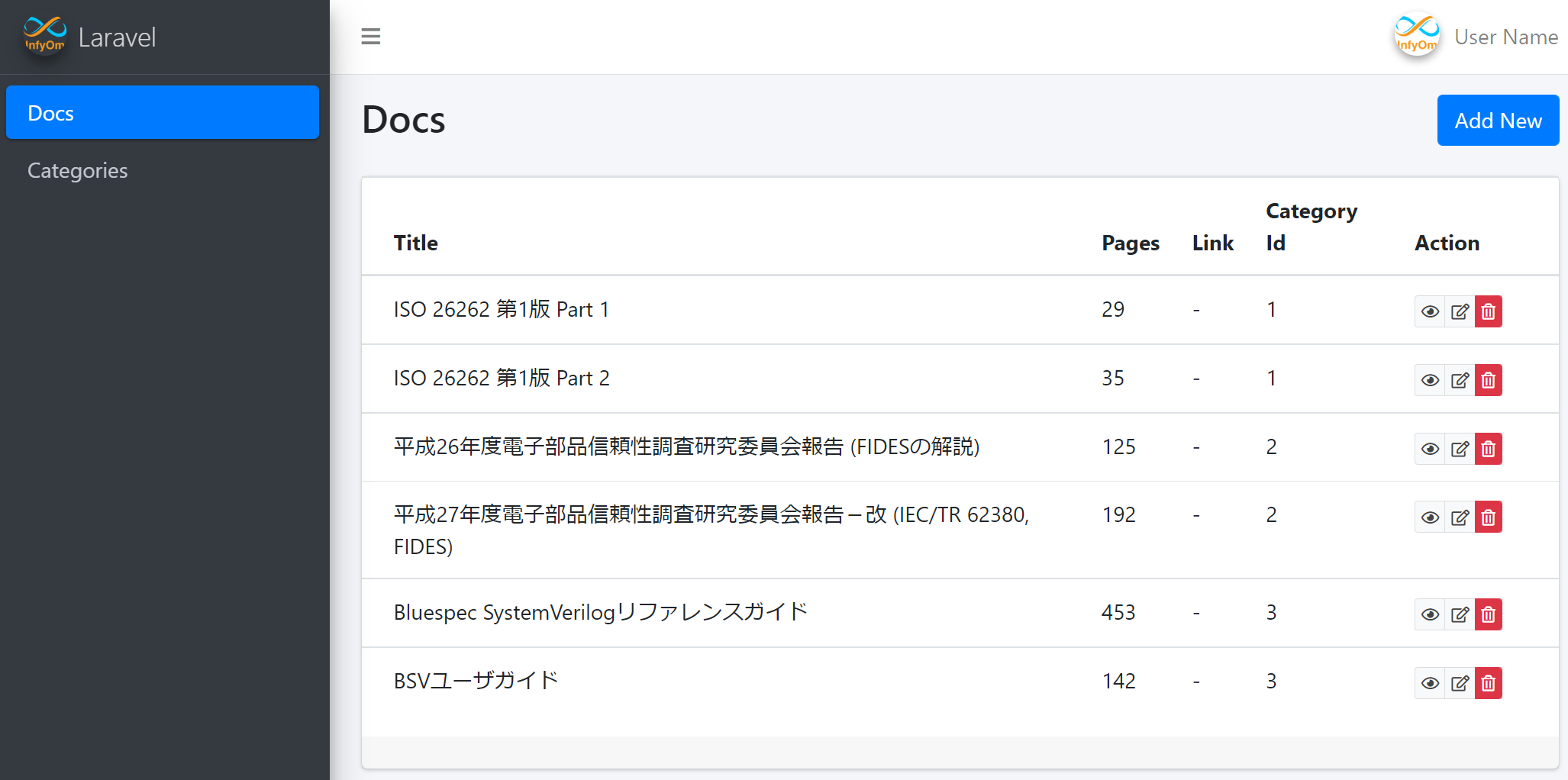
Task: Click the Add New button
Action: (1497, 121)
